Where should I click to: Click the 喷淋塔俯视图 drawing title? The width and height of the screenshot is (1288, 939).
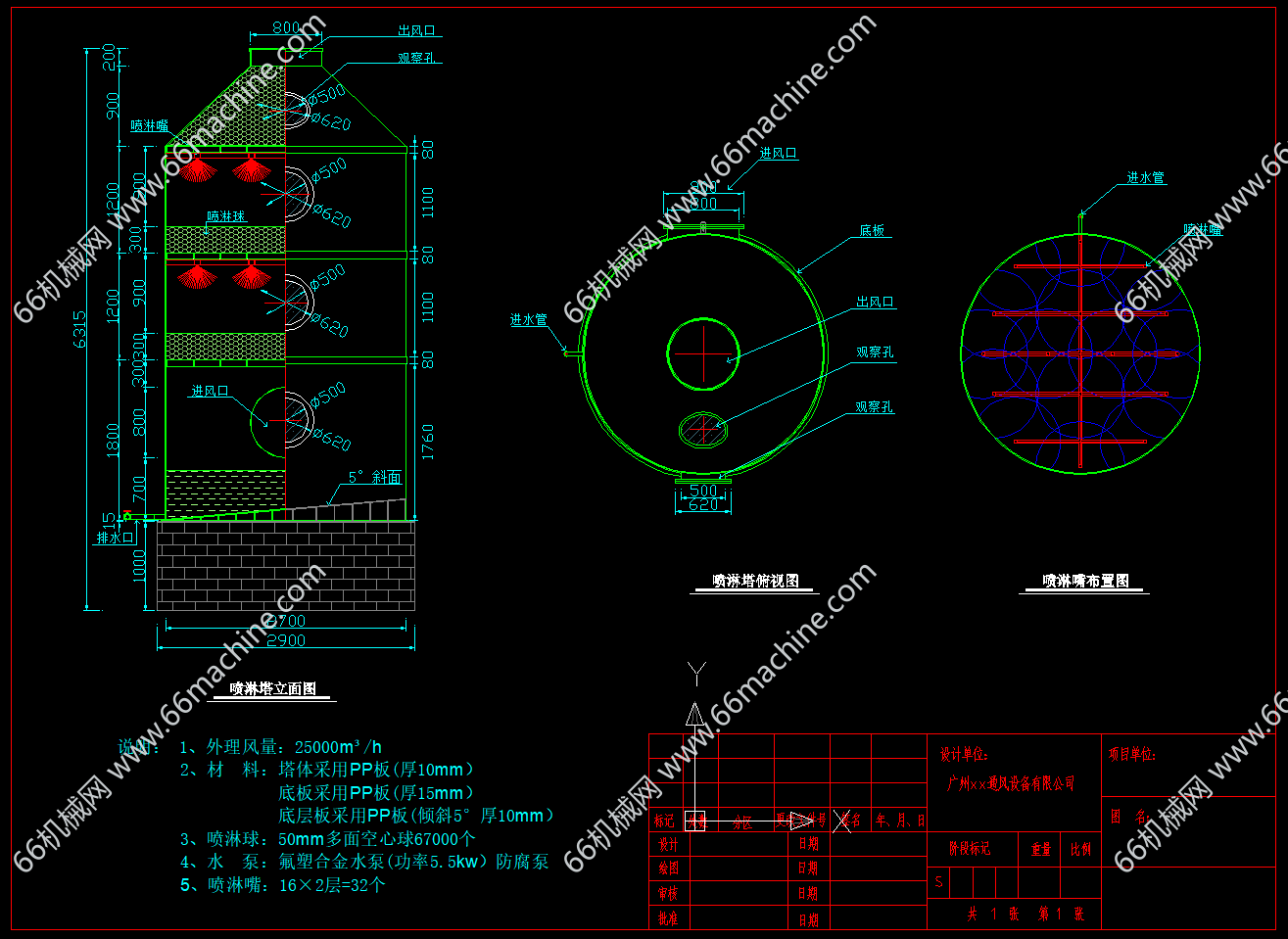(x=755, y=582)
